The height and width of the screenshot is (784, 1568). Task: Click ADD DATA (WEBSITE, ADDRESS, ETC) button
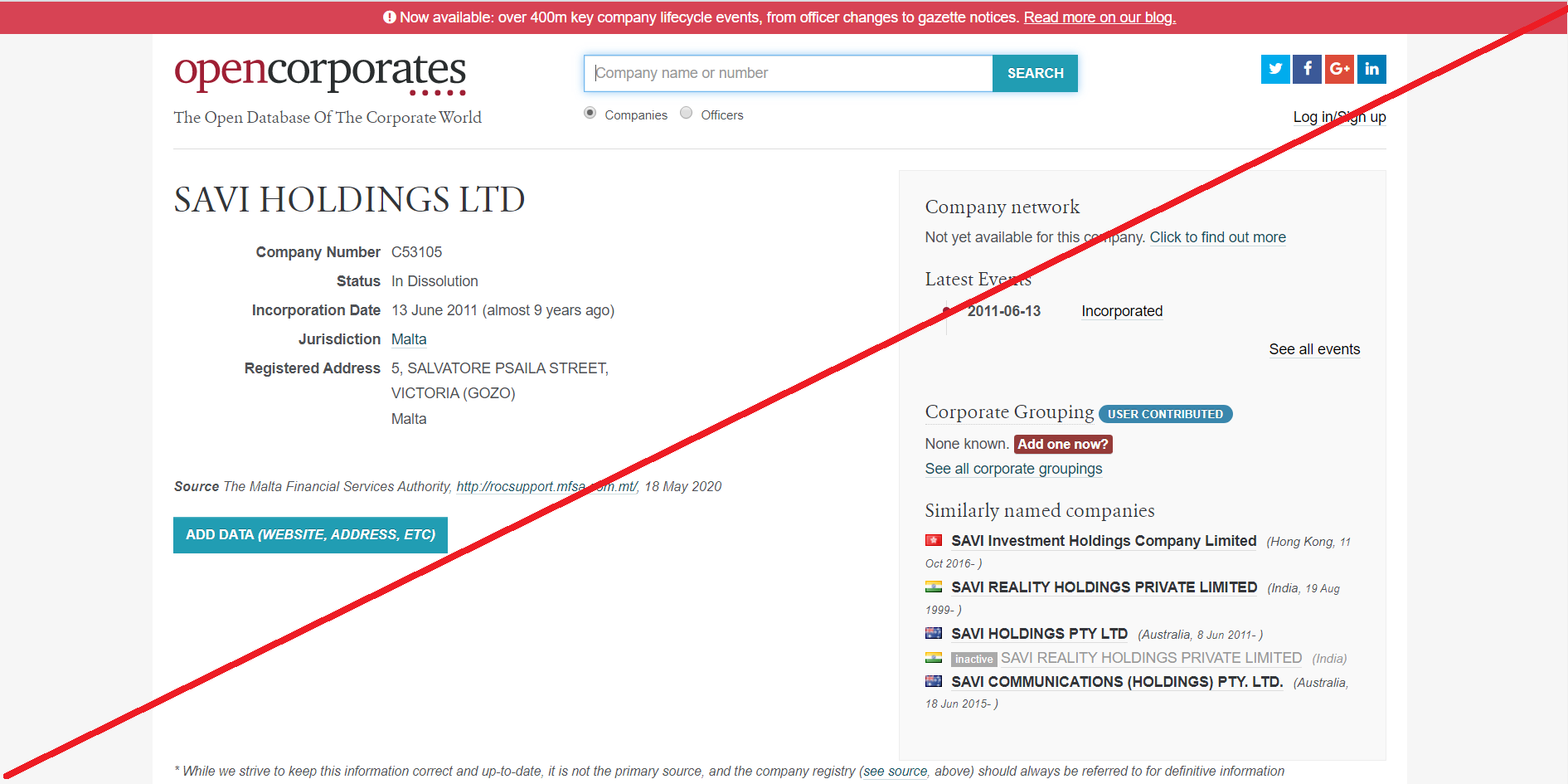(310, 535)
